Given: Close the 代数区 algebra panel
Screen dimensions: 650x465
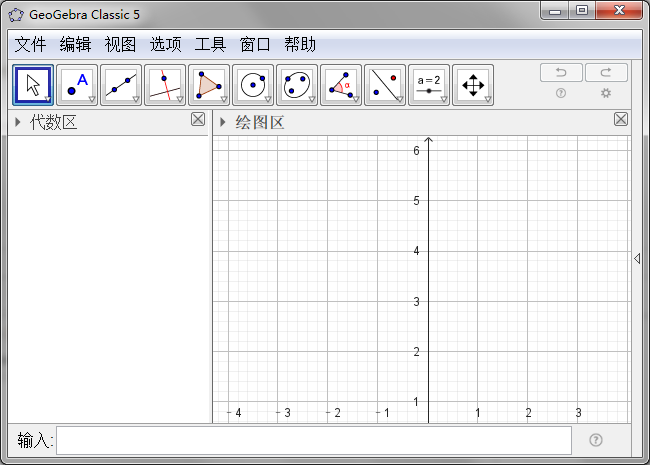Looking at the screenshot, I should (198, 120).
